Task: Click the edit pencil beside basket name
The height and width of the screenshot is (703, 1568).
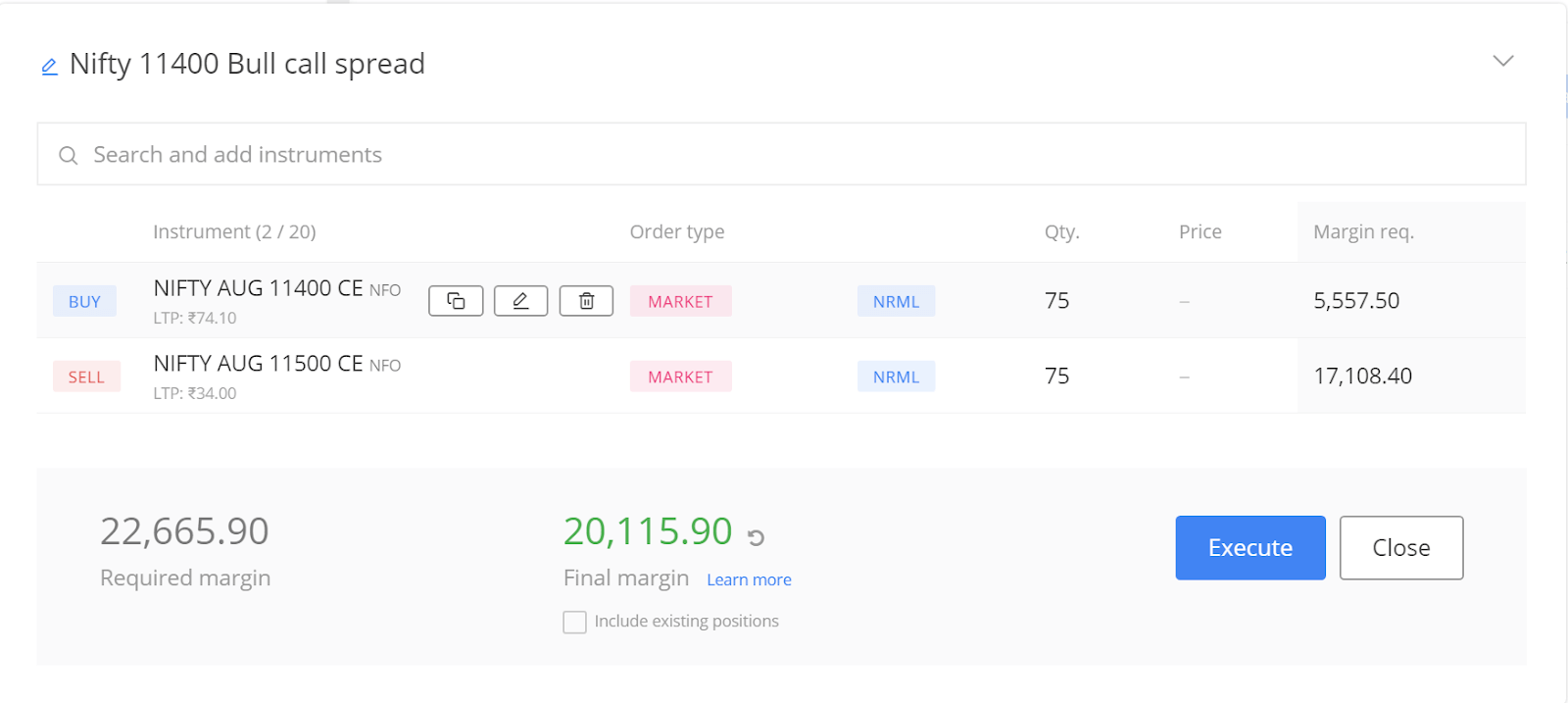Action: (49, 67)
